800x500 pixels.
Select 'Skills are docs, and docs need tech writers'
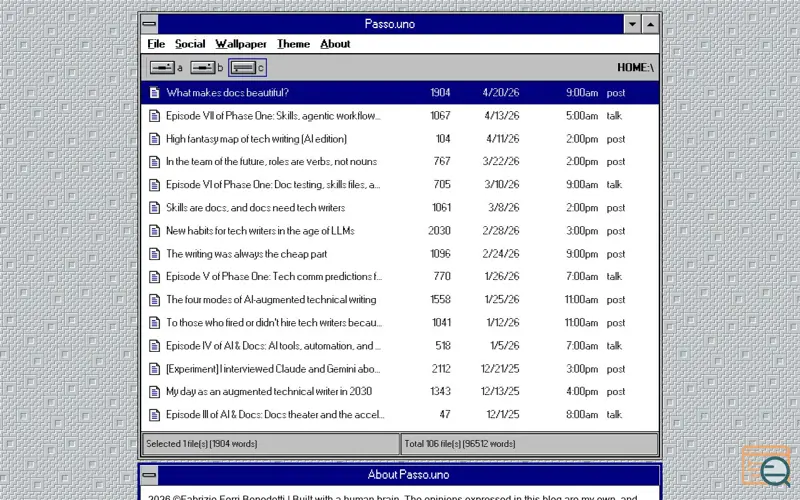[x=256, y=208]
